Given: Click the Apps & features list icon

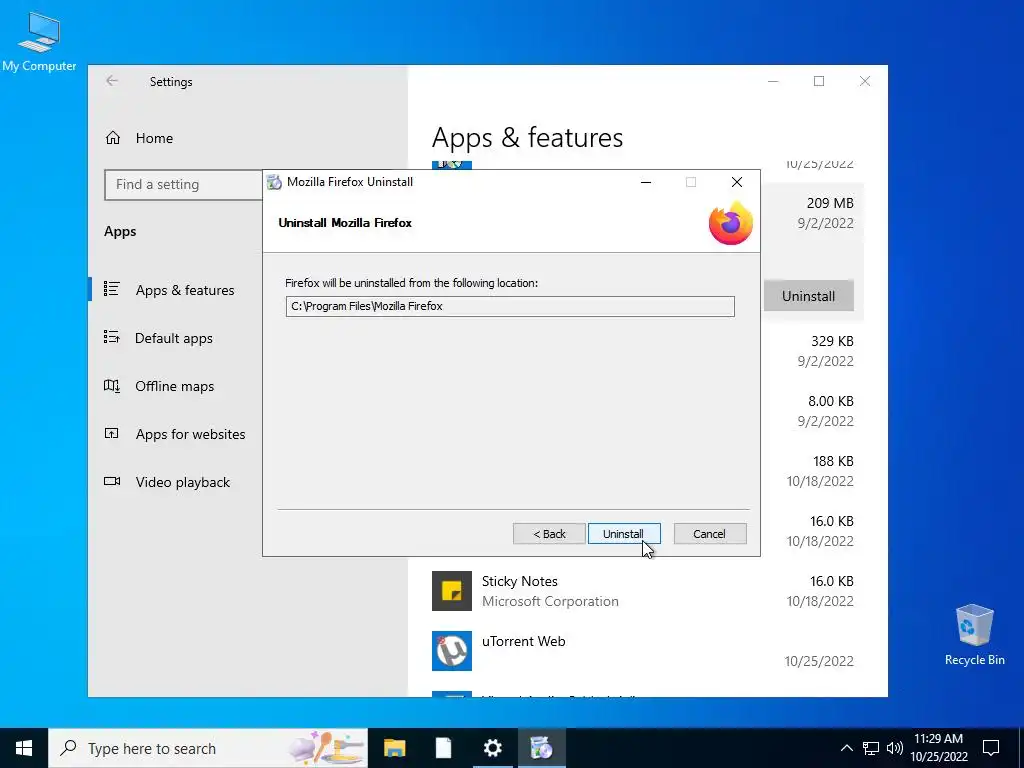Looking at the screenshot, I should (x=112, y=289).
